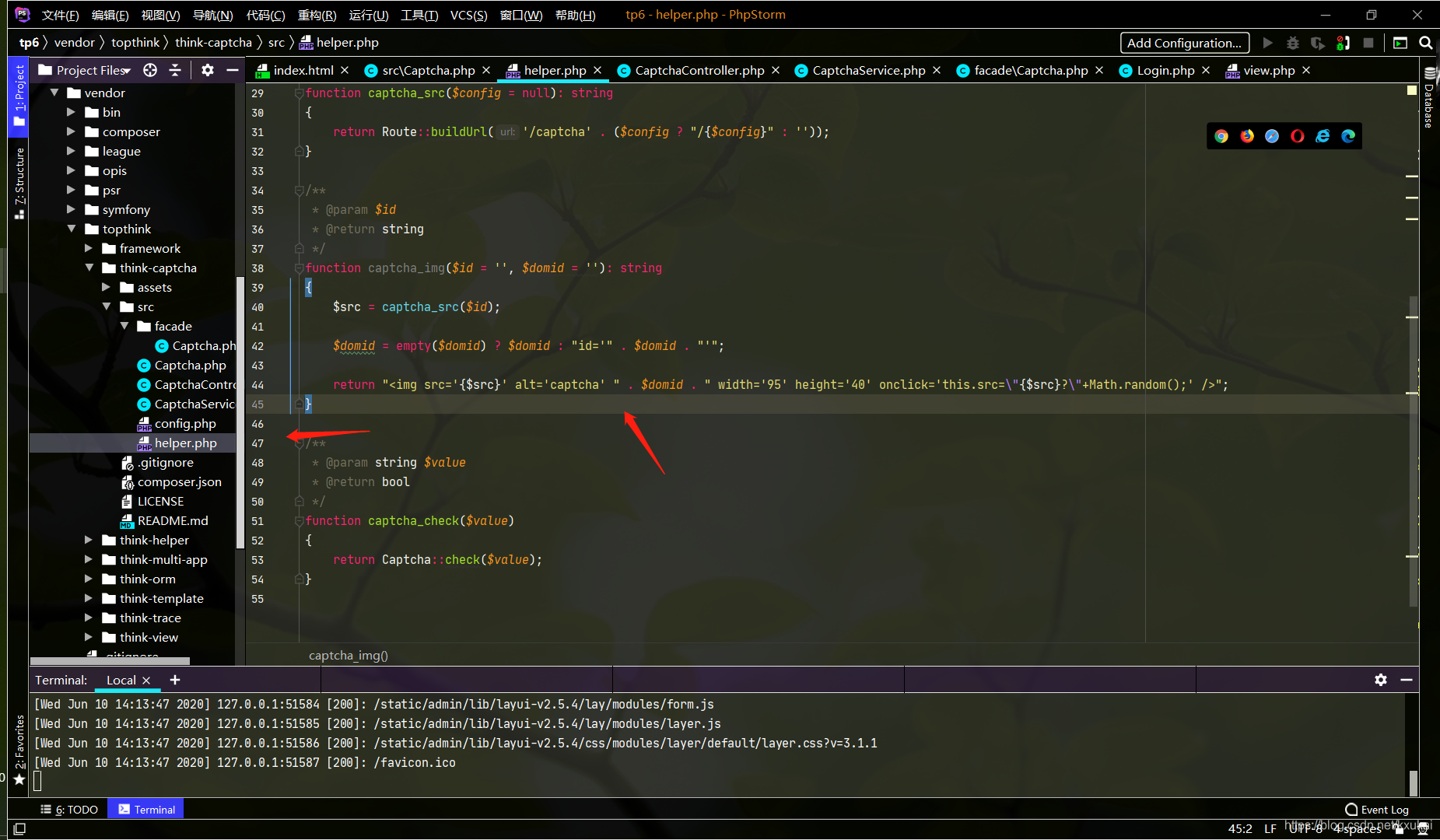Open the 文件(F) menu

61,15
